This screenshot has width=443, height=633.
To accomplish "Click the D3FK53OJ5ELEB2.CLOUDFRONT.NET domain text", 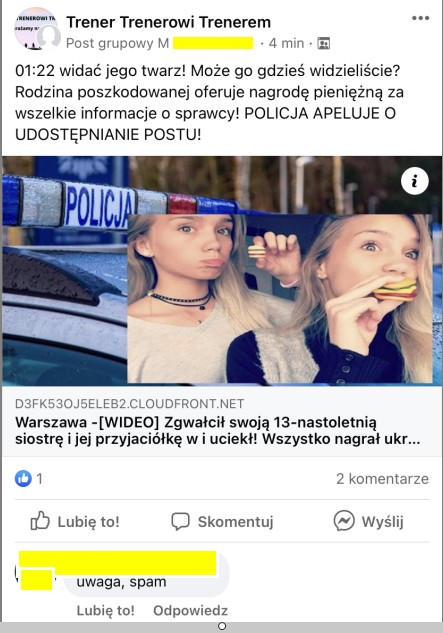I will (129, 404).
